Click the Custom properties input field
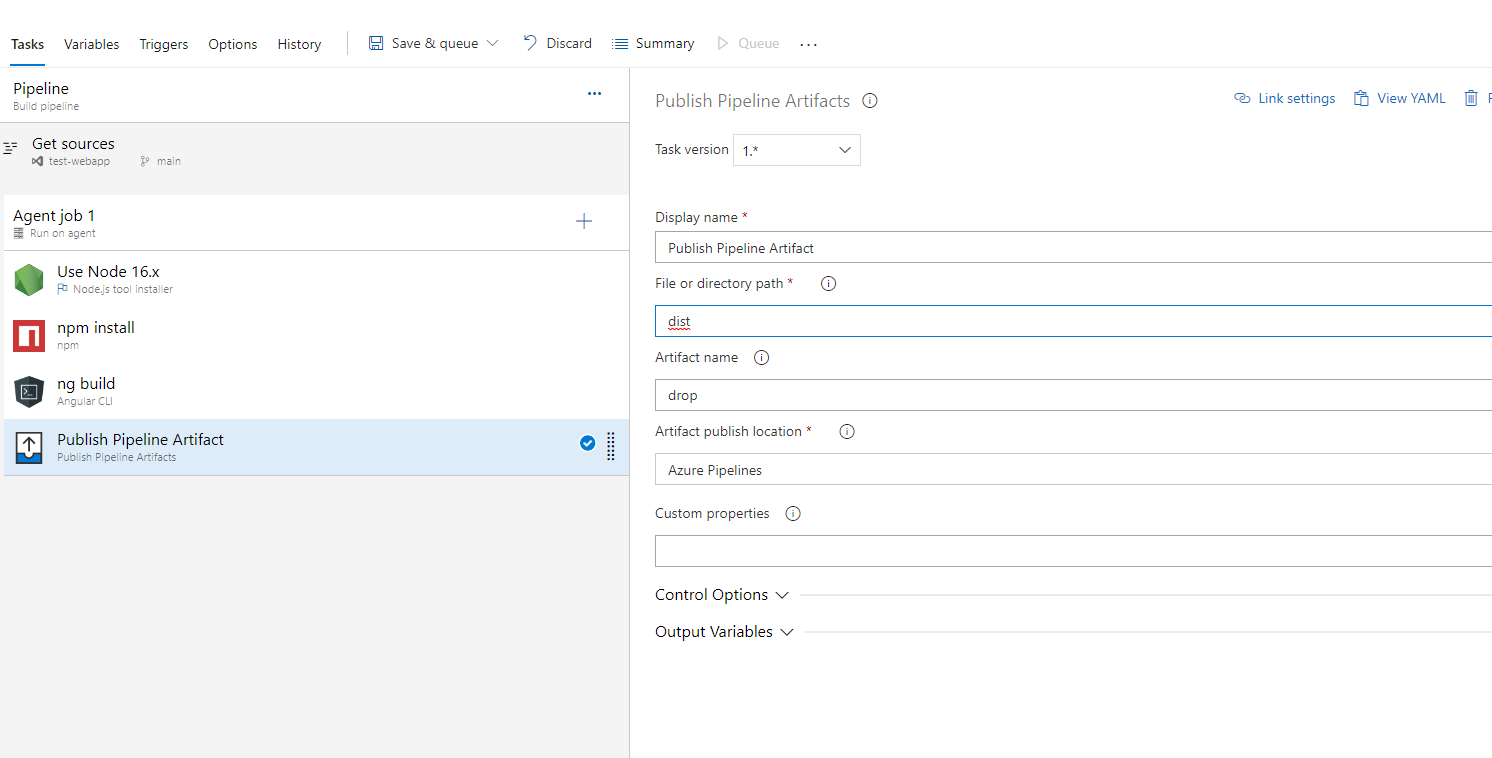 click(x=1073, y=551)
